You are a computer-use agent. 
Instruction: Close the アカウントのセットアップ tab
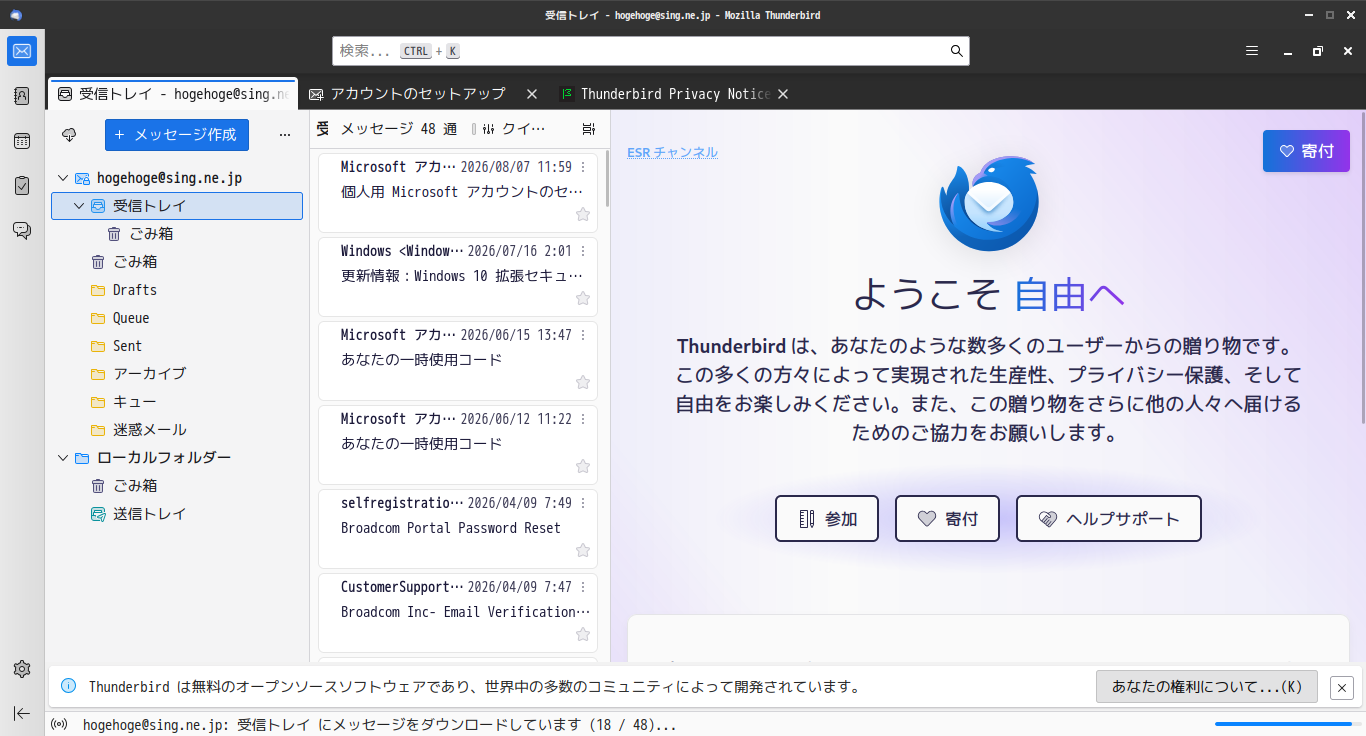532,94
